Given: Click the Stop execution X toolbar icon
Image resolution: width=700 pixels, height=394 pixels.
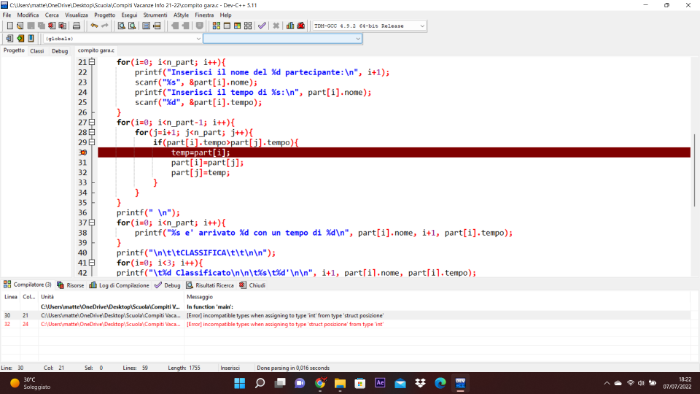Looking at the screenshot, I should tap(276, 26).
